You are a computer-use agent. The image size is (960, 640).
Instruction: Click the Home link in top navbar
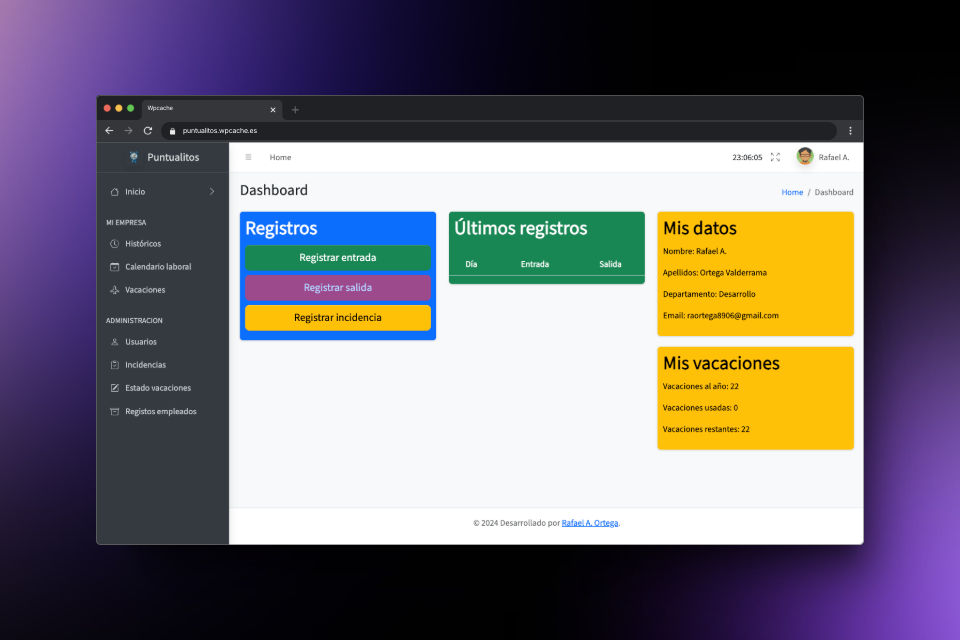click(x=280, y=157)
